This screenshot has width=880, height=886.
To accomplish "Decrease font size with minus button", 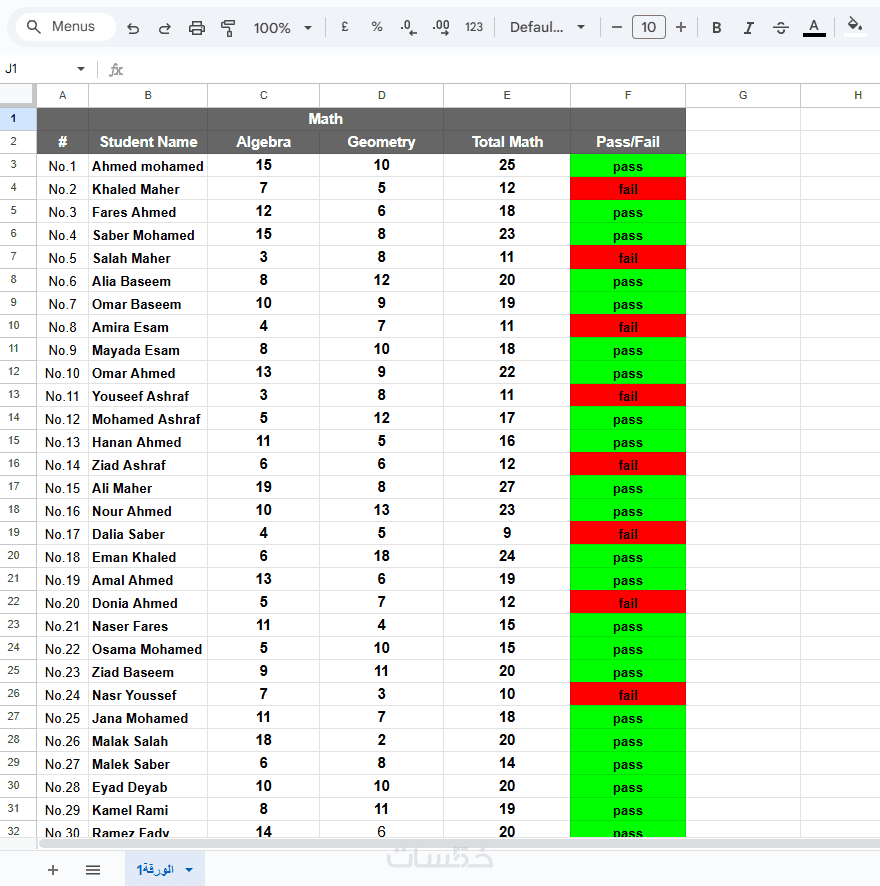I will pyautogui.click(x=617, y=27).
